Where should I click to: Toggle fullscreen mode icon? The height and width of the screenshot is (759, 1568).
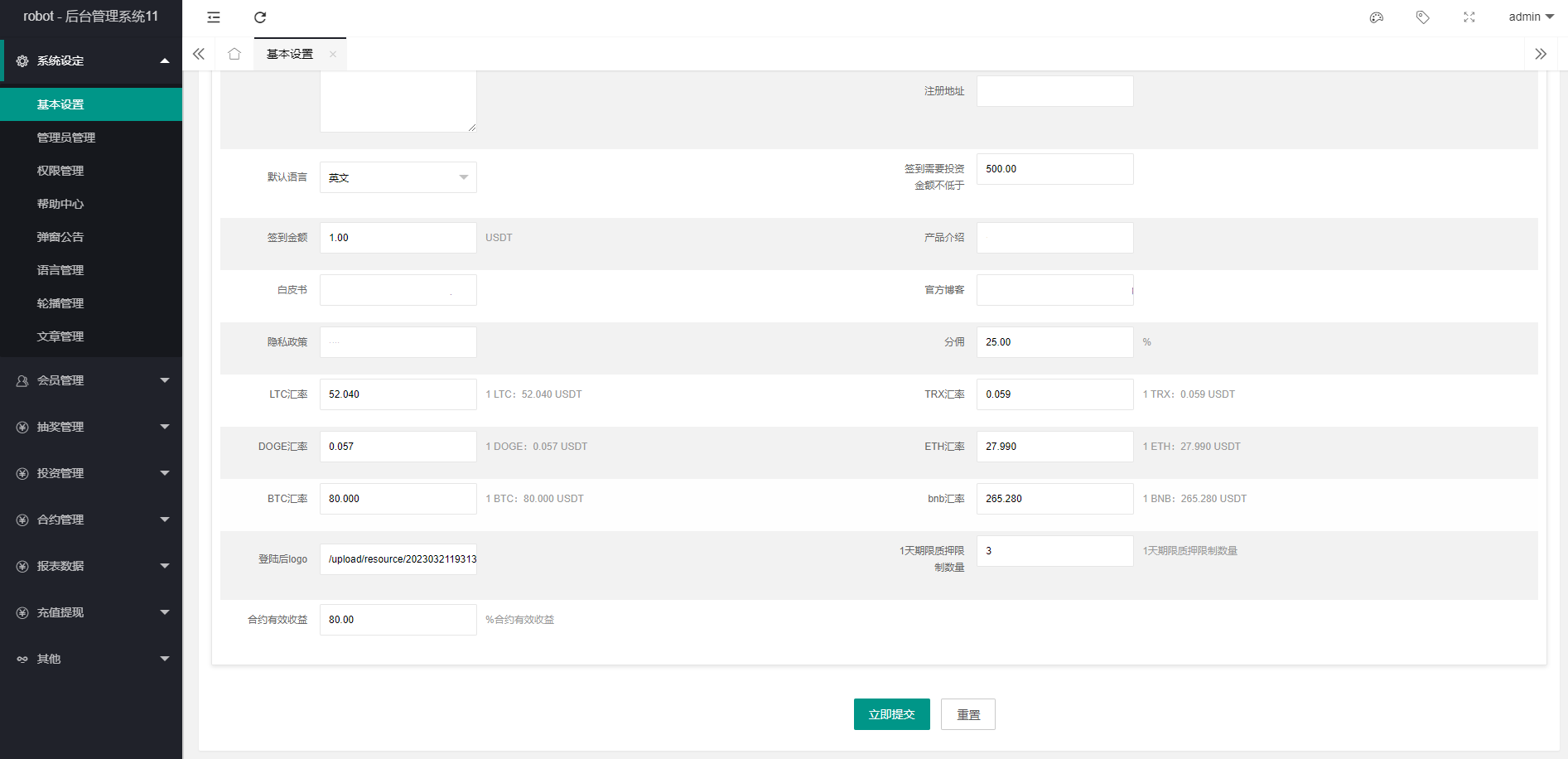[1469, 17]
